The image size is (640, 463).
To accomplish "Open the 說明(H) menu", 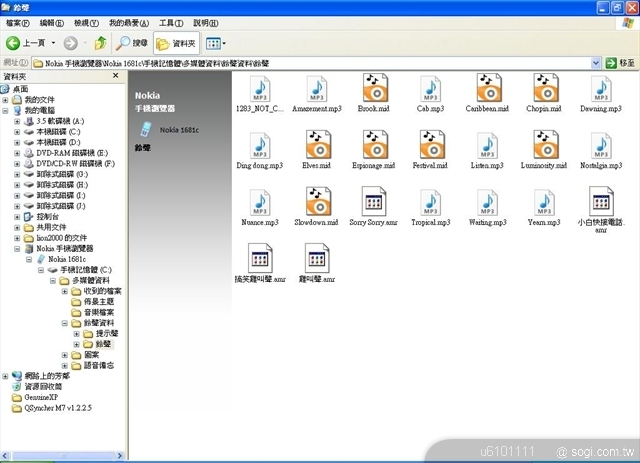I will [205, 23].
